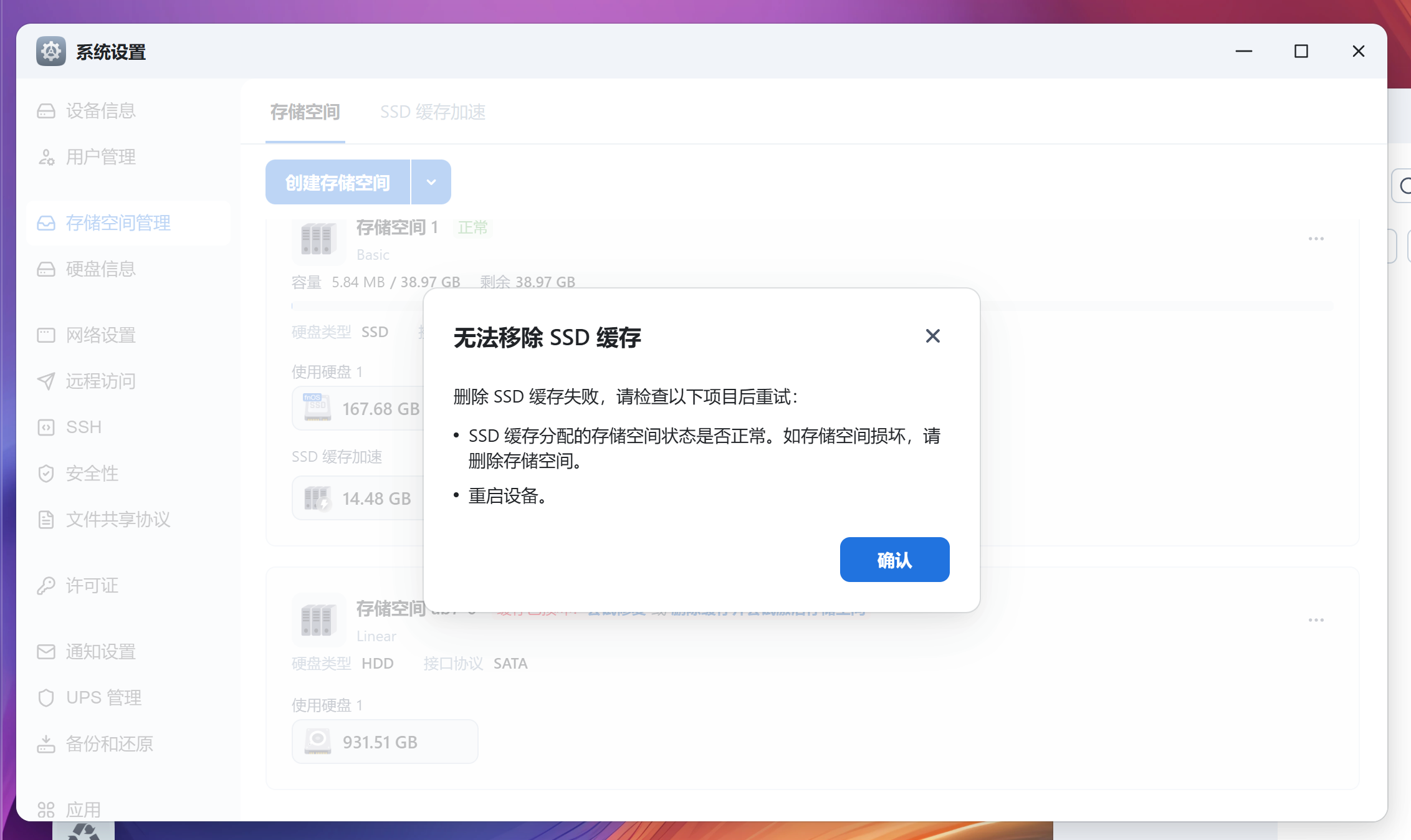
Task: Switch to the SSD 缓存加速 tab
Action: tap(433, 112)
